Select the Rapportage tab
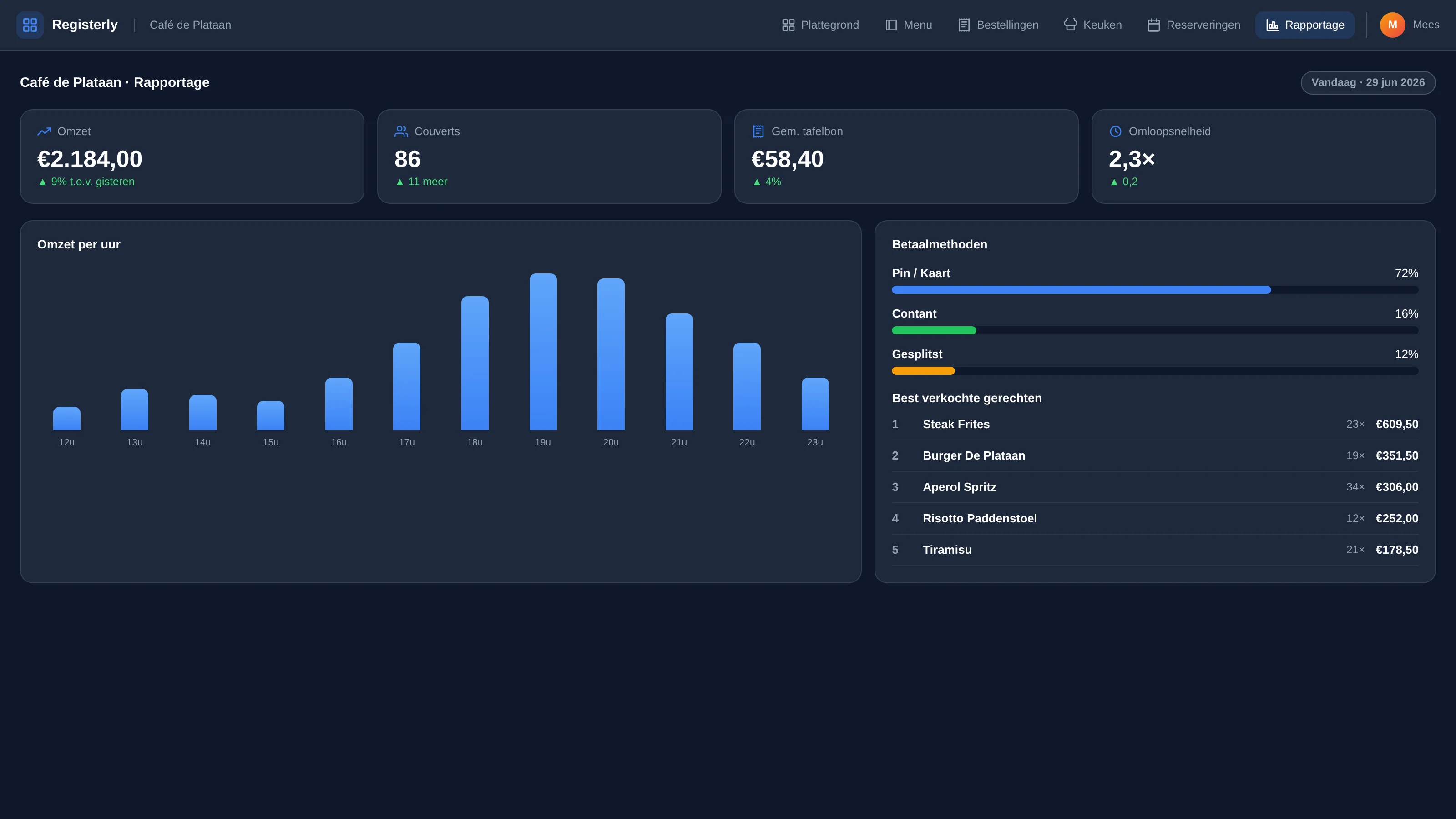The image size is (1456, 819). click(x=1304, y=25)
